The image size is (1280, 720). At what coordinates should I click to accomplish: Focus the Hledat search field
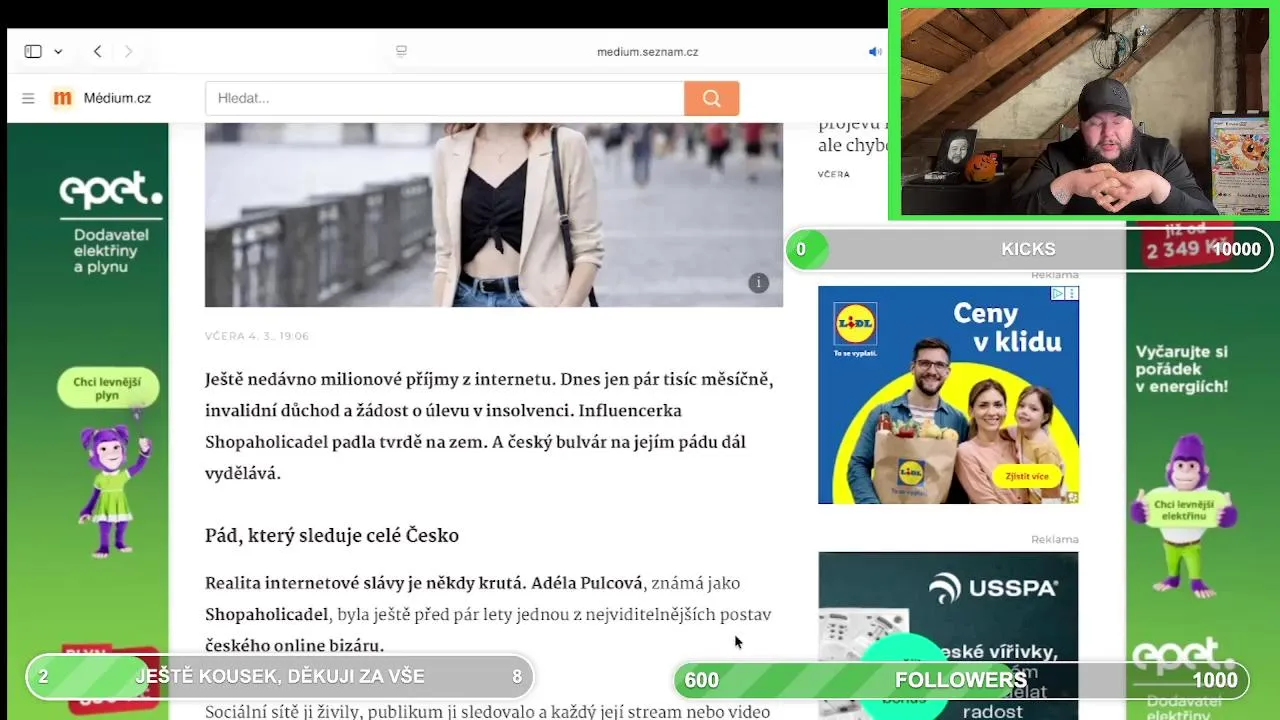coord(445,98)
